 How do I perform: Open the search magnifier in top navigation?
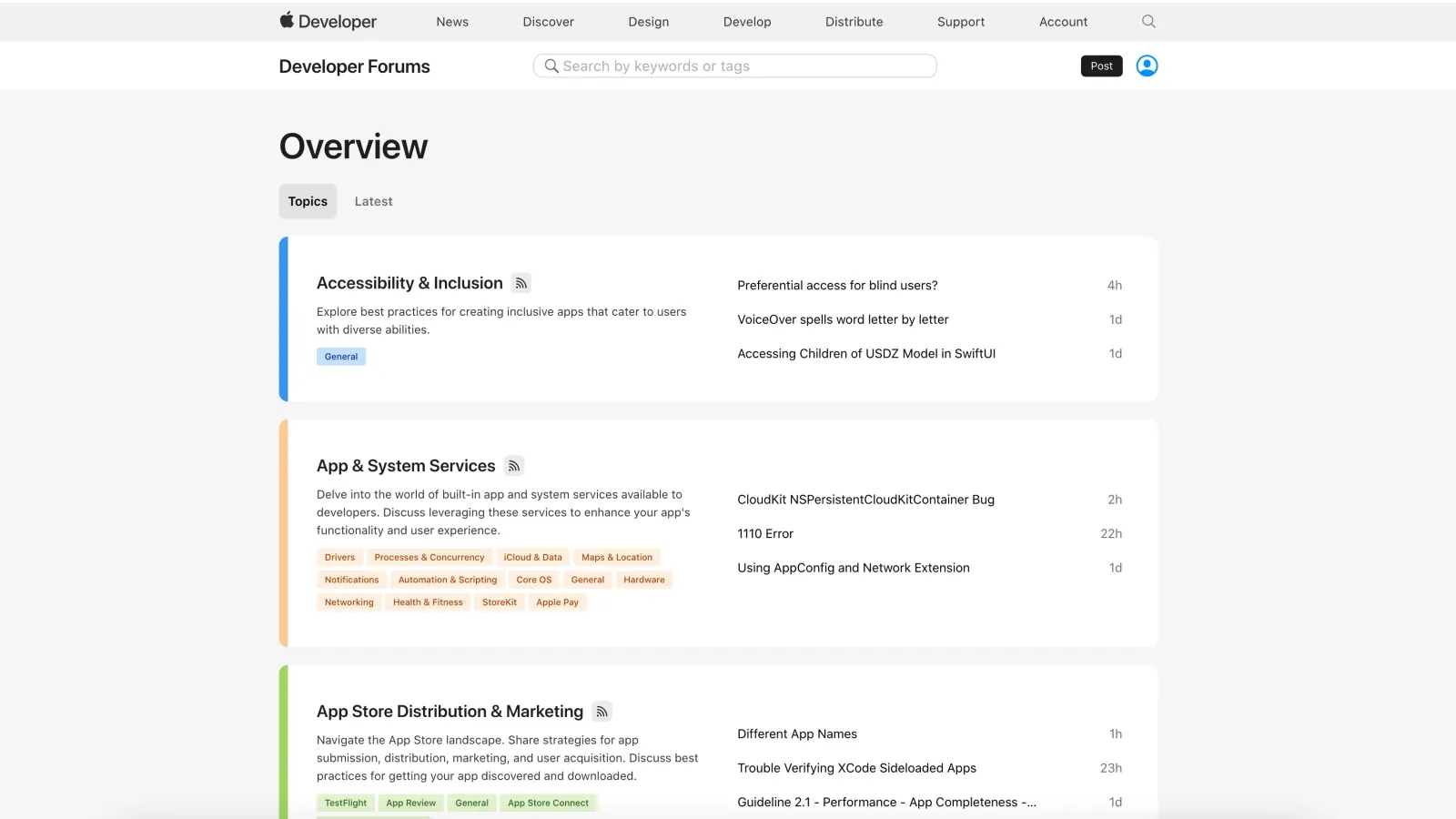pyautogui.click(x=1148, y=21)
